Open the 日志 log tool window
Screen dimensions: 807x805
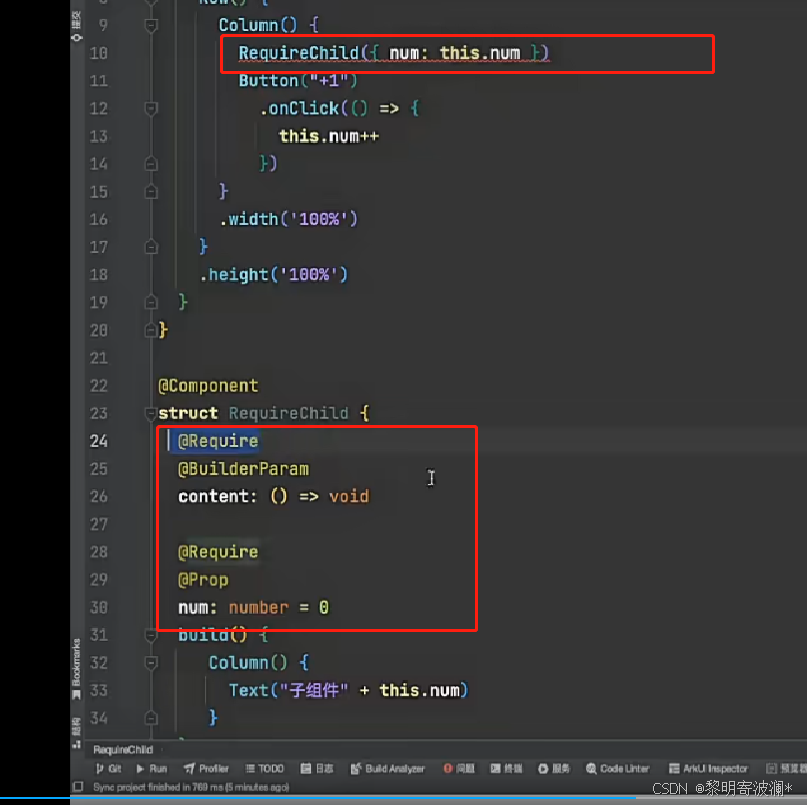point(317,768)
